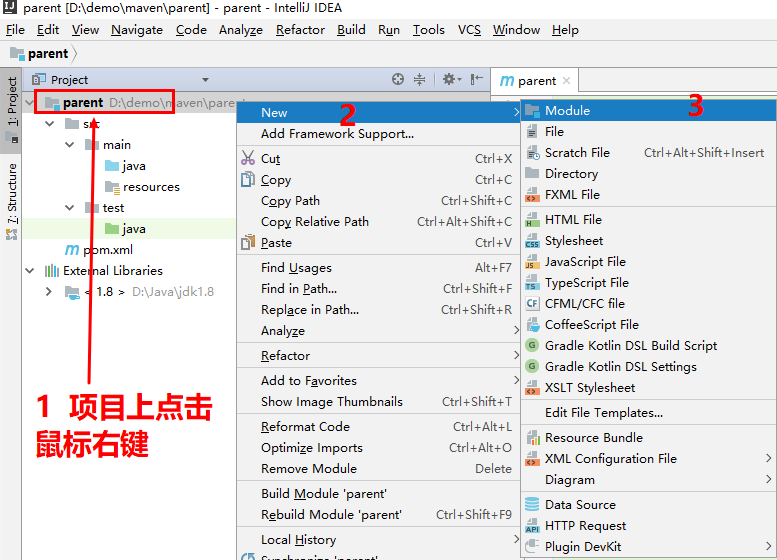
Task: Choose Show Image Thumbnails
Action: point(378,401)
